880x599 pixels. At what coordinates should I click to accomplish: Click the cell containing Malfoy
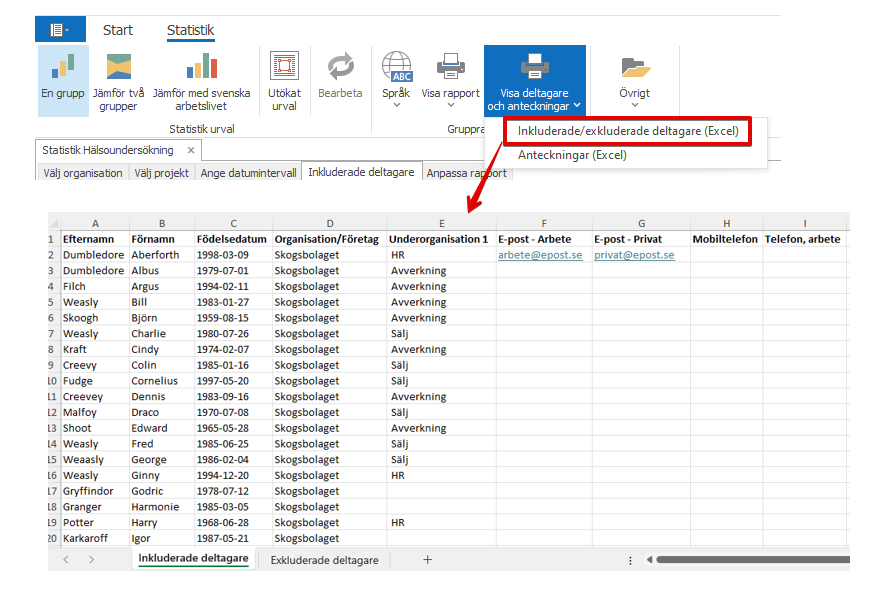pos(95,412)
